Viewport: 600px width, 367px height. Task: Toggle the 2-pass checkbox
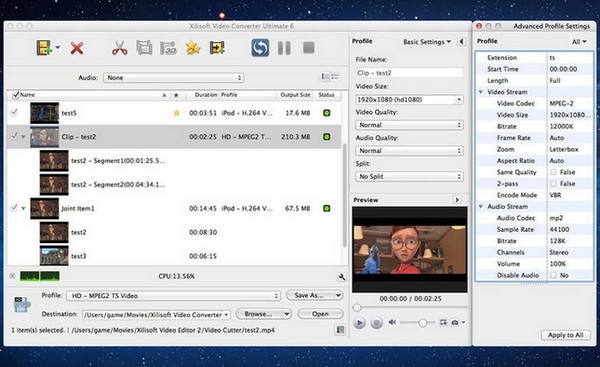553,184
